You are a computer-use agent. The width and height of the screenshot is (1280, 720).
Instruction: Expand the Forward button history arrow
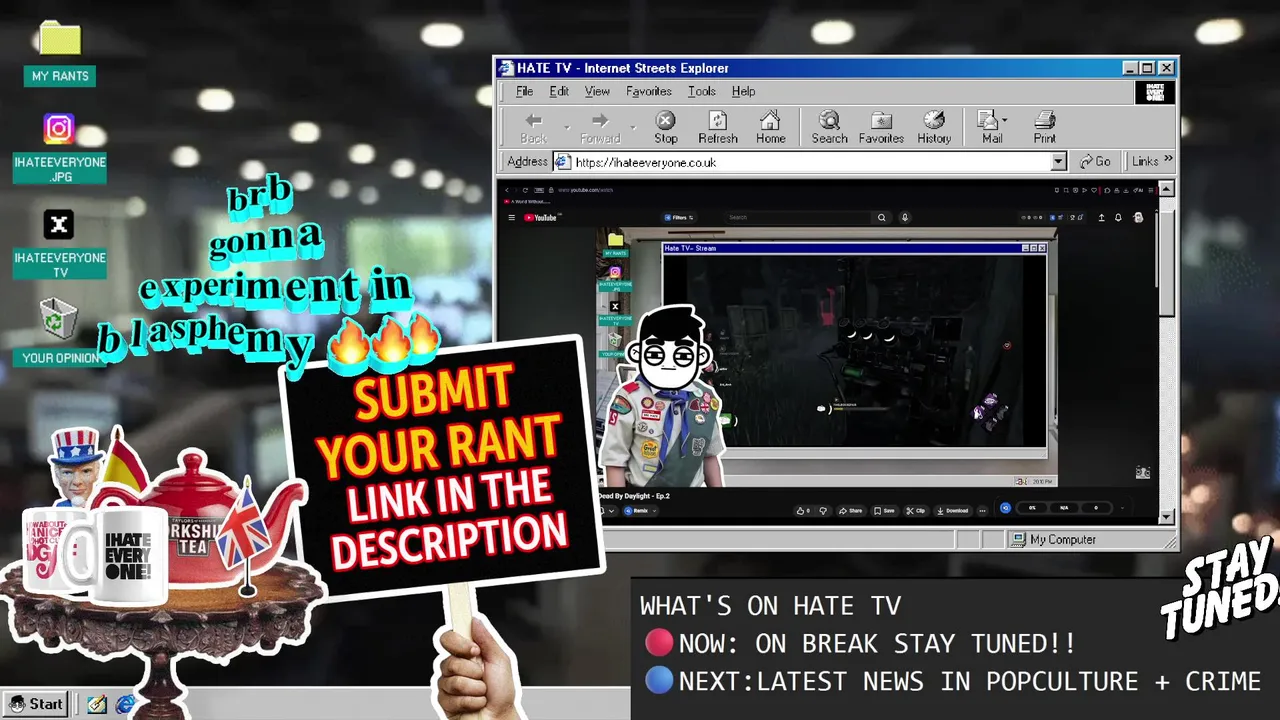tap(633, 128)
